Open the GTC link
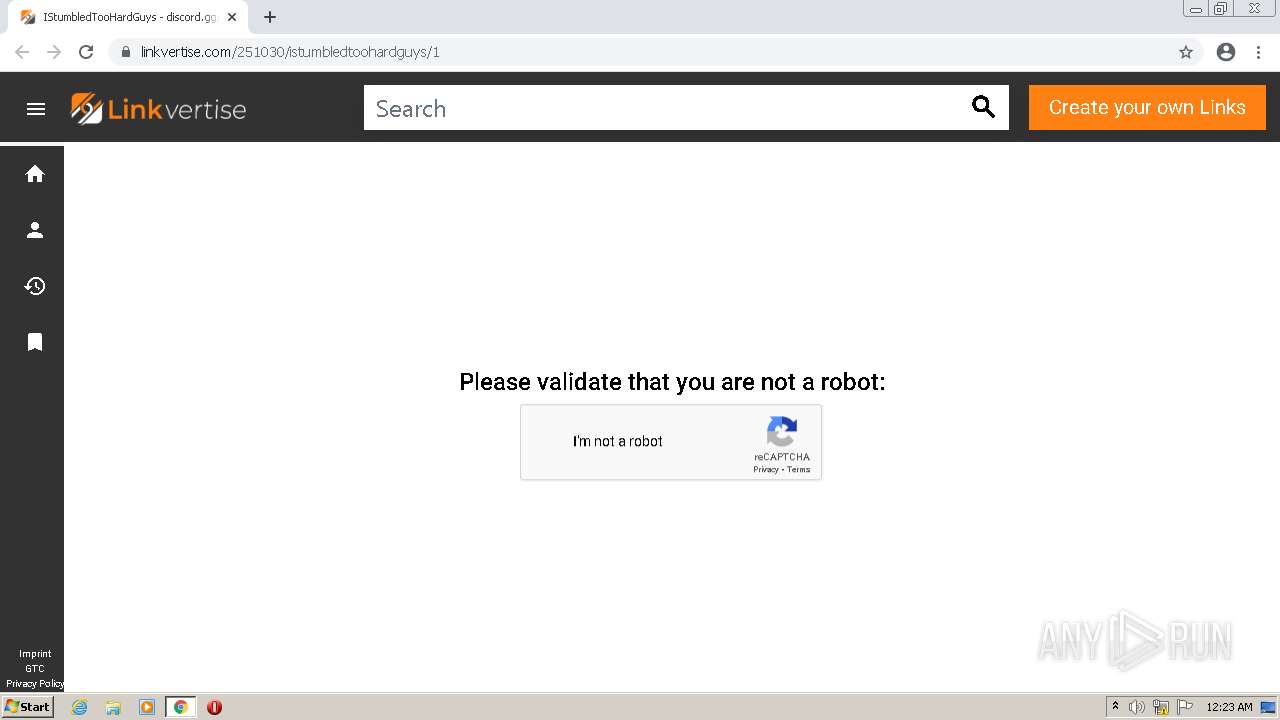Viewport: 1280px width, 720px height. tap(35, 669)
